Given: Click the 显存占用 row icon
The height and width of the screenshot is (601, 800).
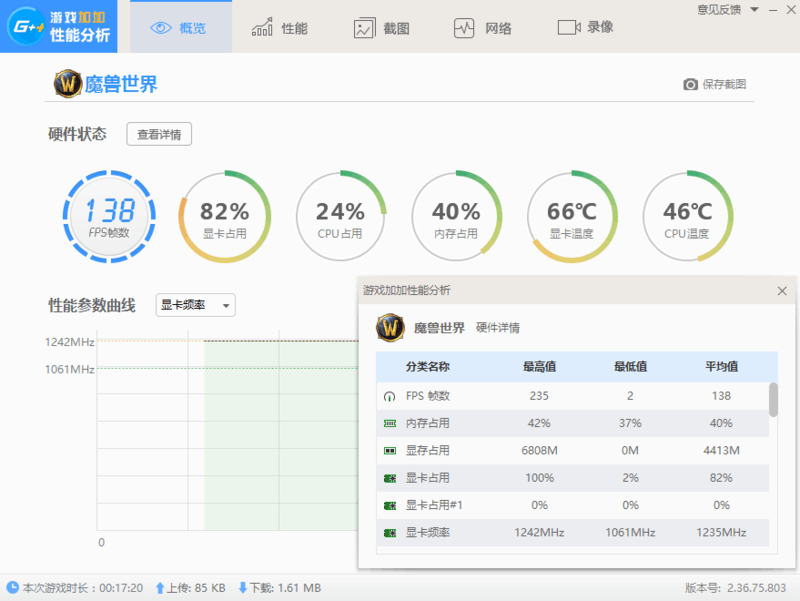Looking at the screenshot, I should pos(389,451).
